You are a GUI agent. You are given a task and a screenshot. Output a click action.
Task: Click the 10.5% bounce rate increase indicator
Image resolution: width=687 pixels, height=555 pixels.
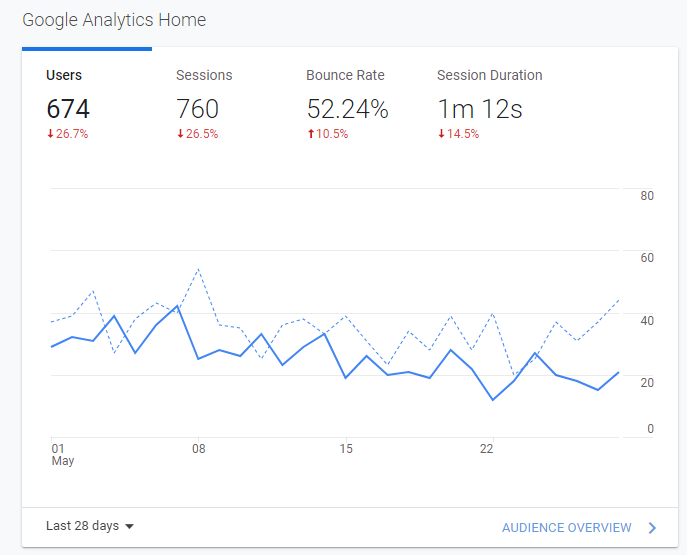(328, 134)
